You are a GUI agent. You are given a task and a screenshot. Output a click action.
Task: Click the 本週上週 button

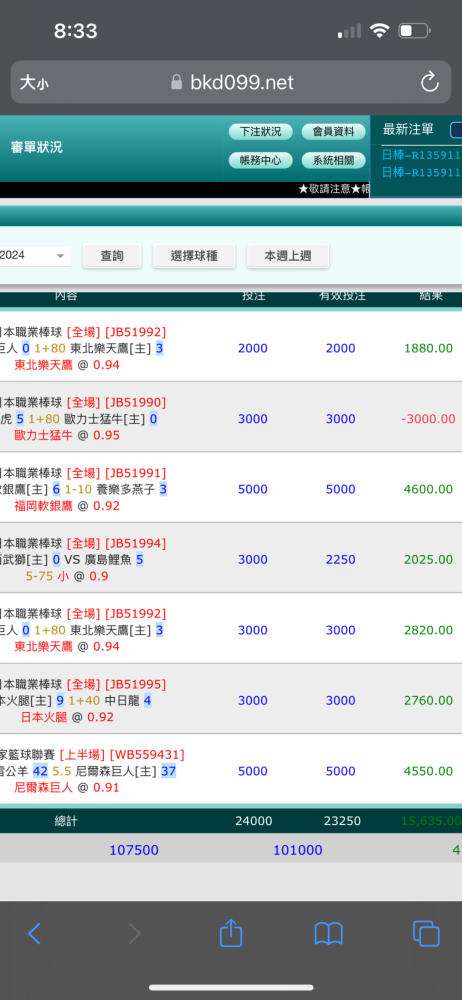pos(288,256)
